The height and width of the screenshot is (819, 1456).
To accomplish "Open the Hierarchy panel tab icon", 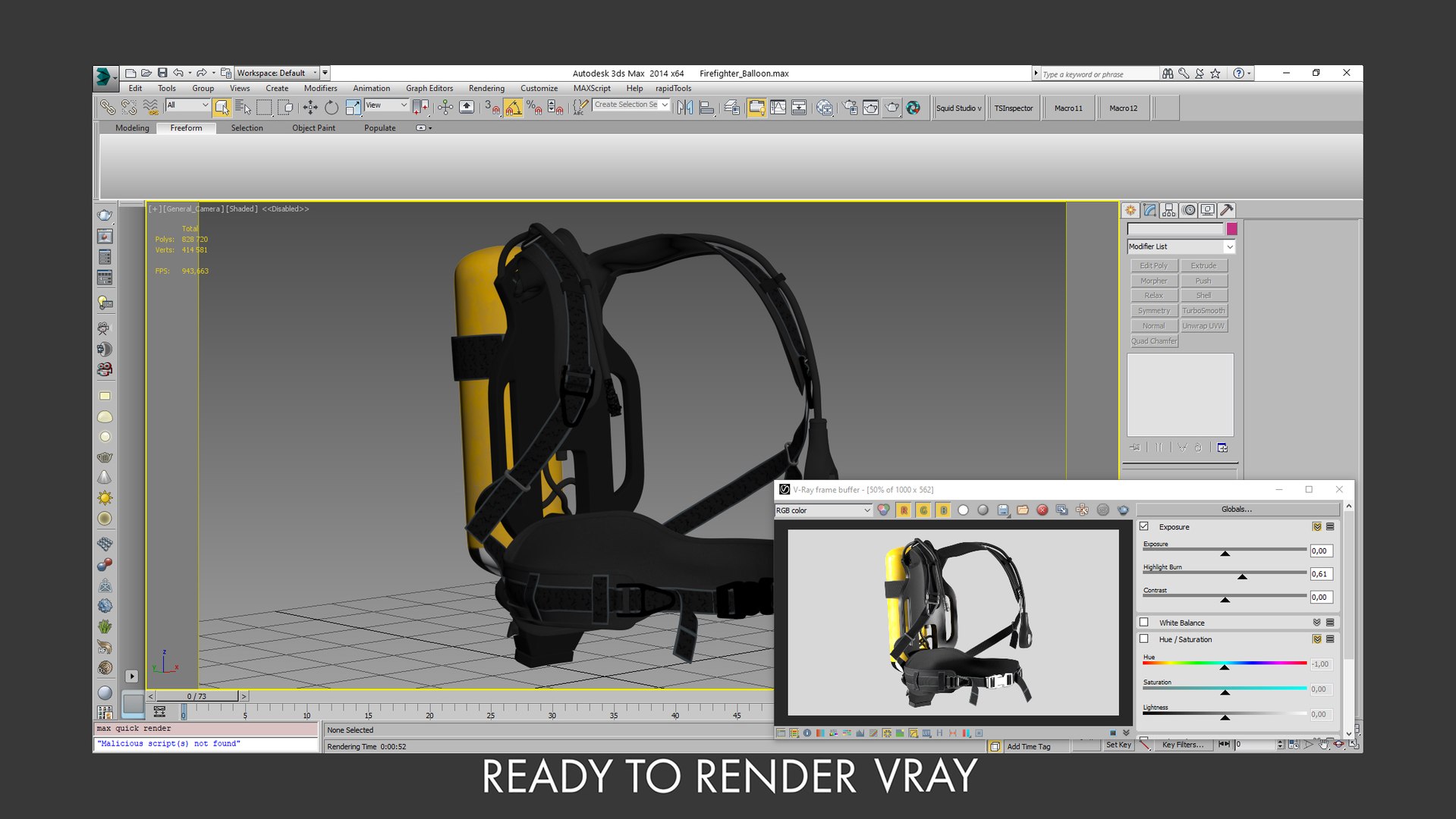I will coord(1169,210).
